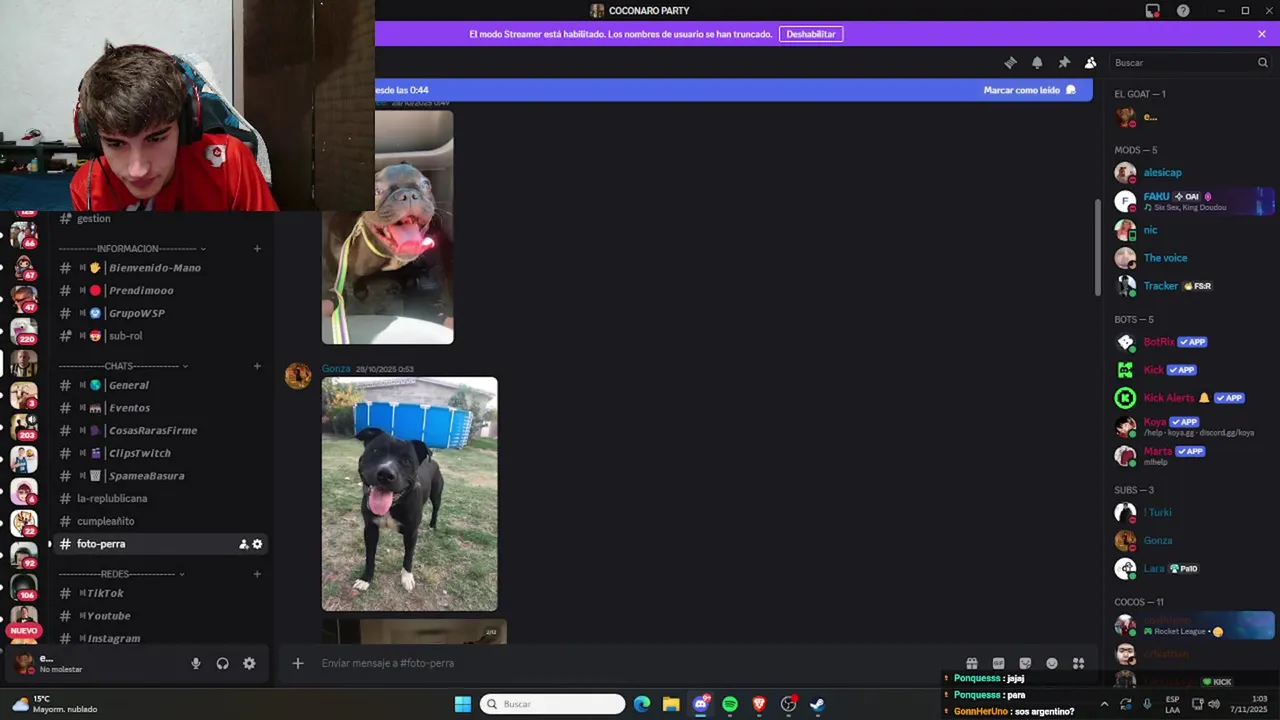Click invite people icon on foto-perra

click(x=243, y=544)
